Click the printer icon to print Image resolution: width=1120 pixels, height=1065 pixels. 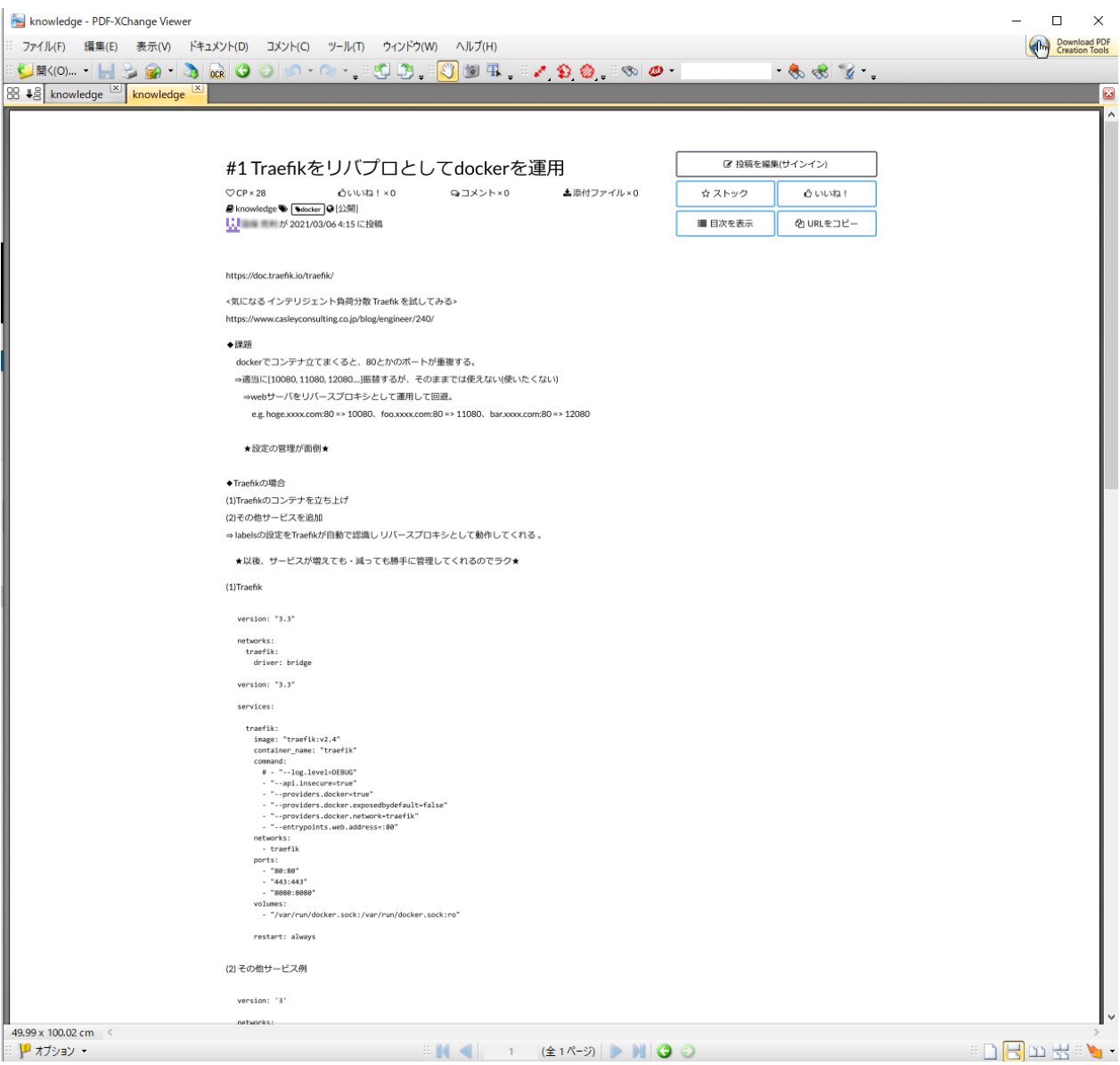[x=130, y=71]
